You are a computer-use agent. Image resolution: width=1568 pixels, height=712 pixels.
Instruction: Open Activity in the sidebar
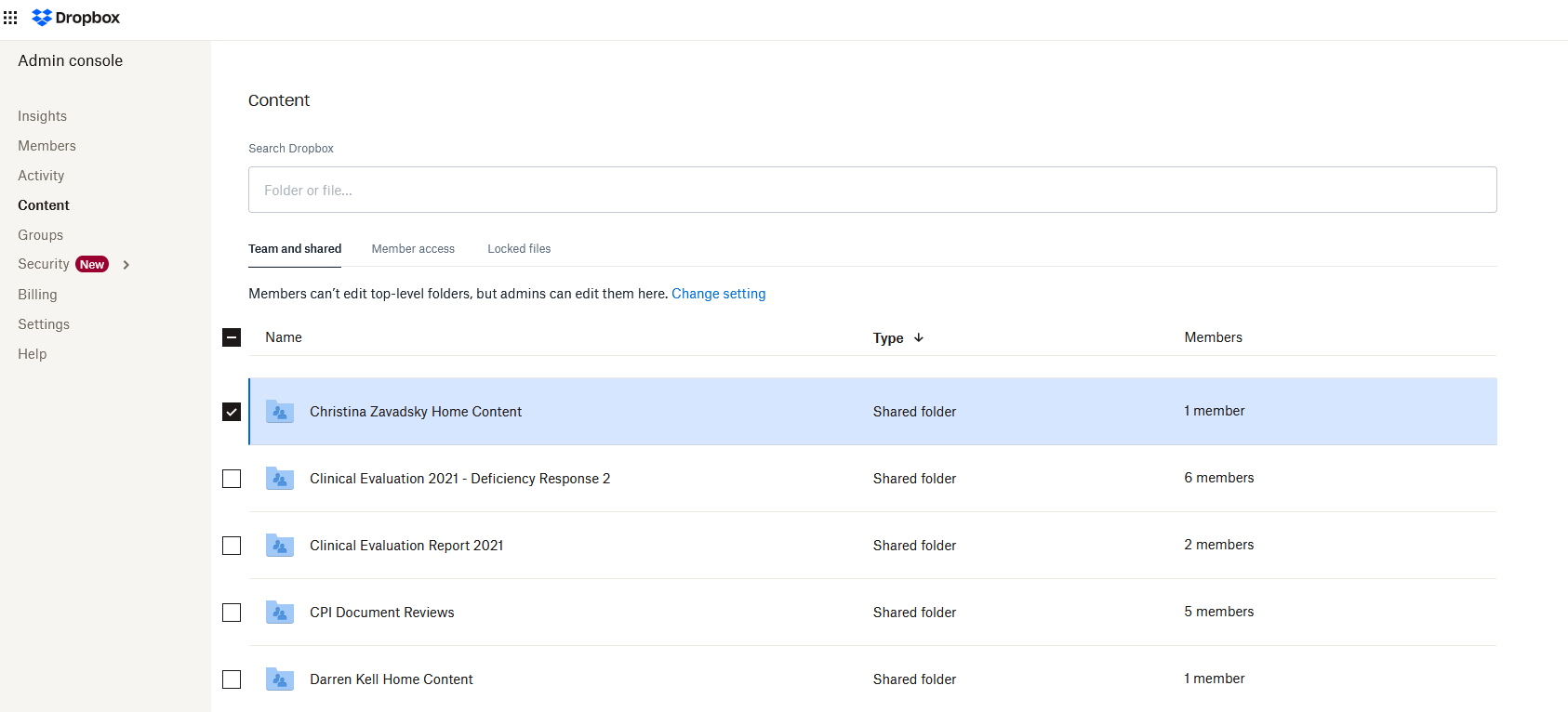pyautogui.click(x=41, y=176)
